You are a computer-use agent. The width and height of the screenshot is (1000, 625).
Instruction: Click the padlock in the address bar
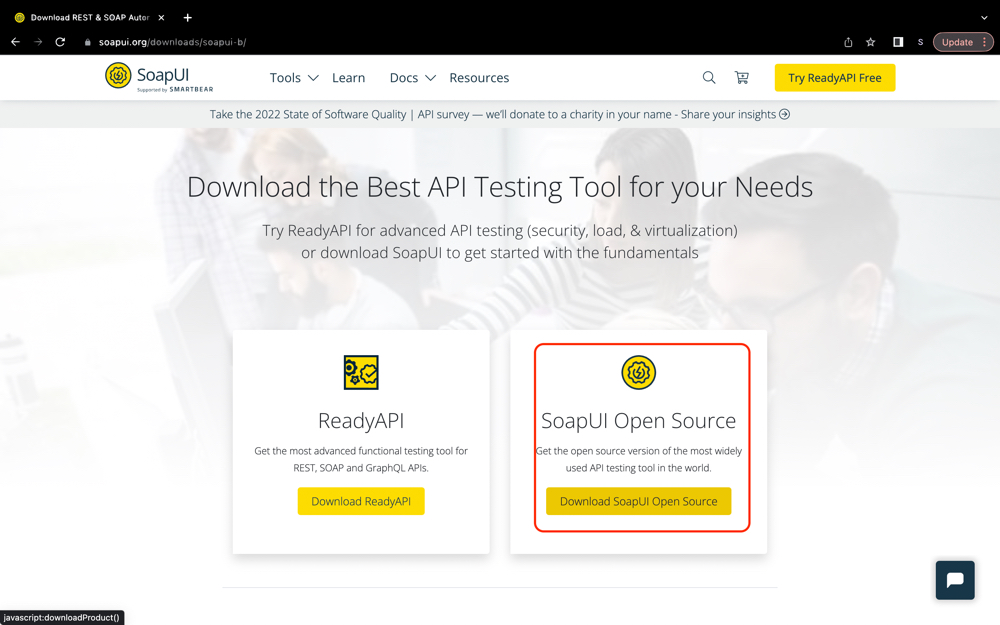point(89,41)
